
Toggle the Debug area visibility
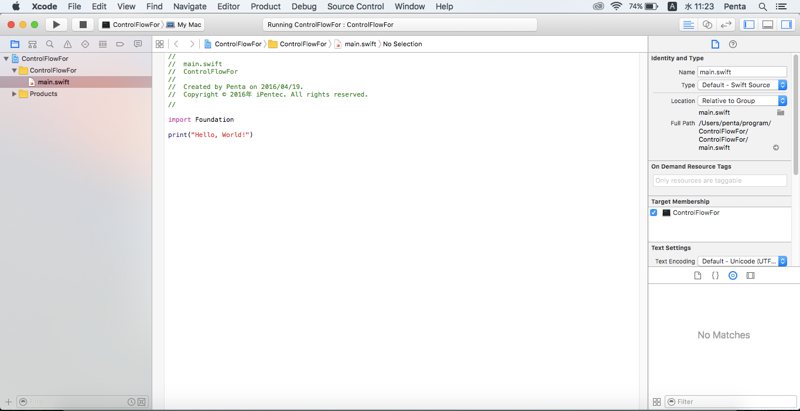[x=767, y=24]
